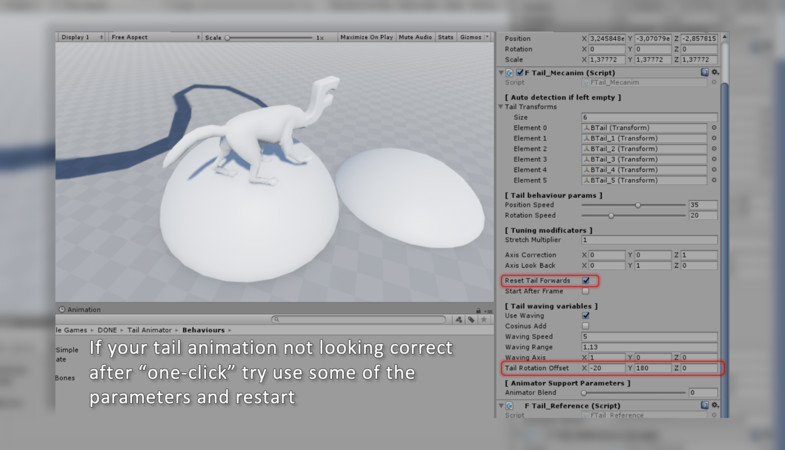Click Gizmos button in Game view

coord(471,37)
